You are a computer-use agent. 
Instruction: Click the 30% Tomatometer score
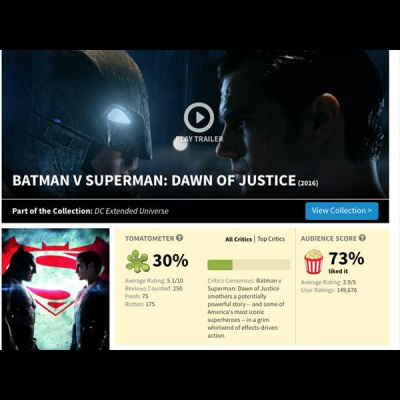coord(170,260)
